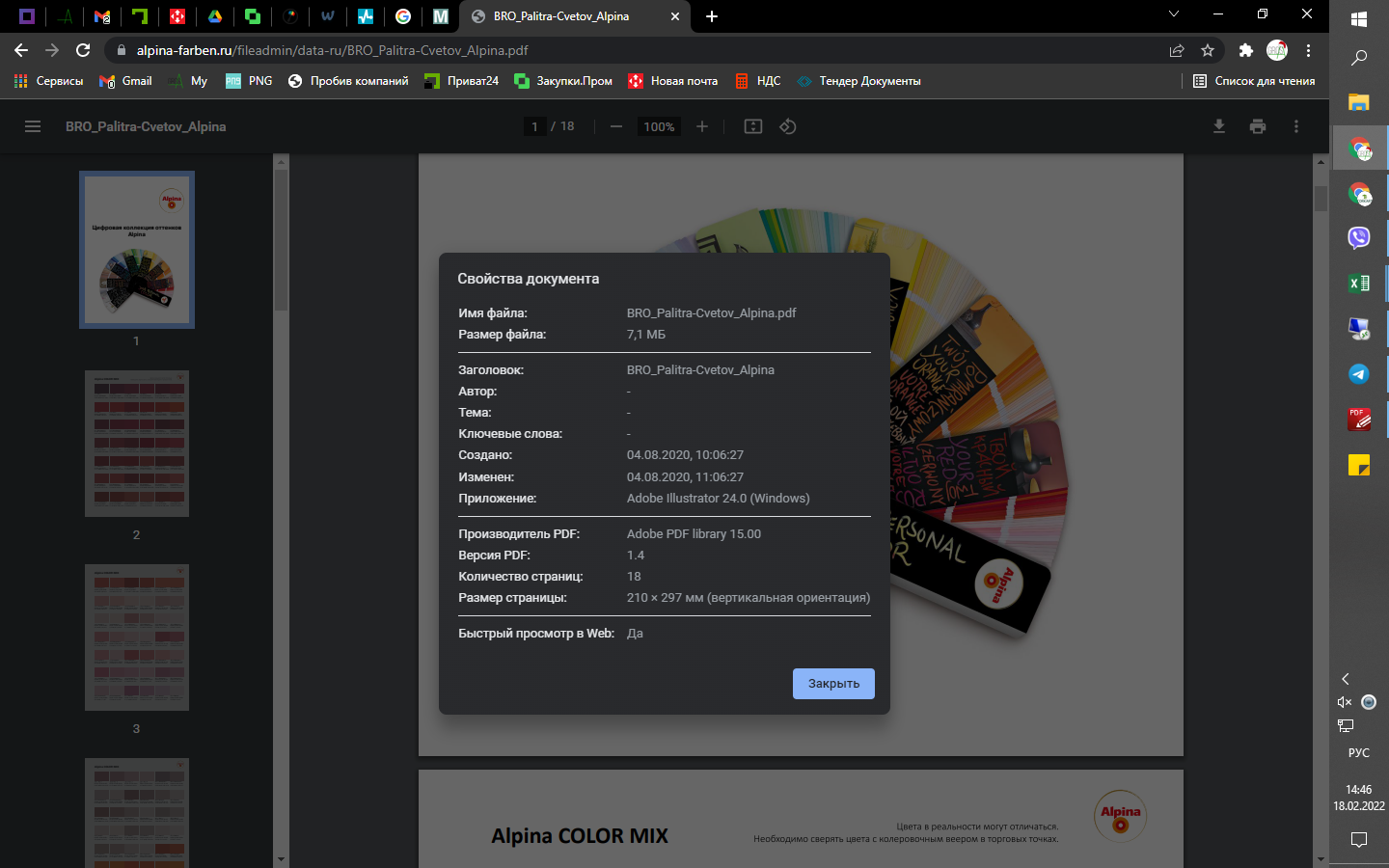1389x868 pixels.
Task: Print the PDF document
Action: click(x=1258, y=126)
